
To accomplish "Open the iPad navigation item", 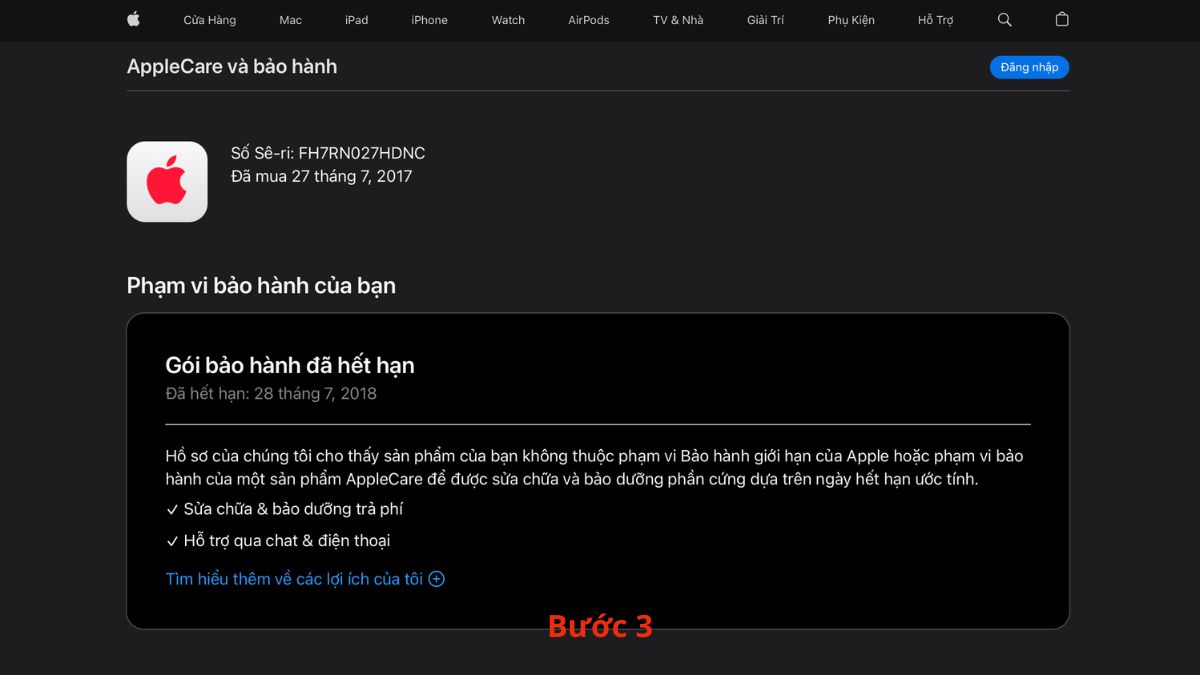I will pos(356,19).
